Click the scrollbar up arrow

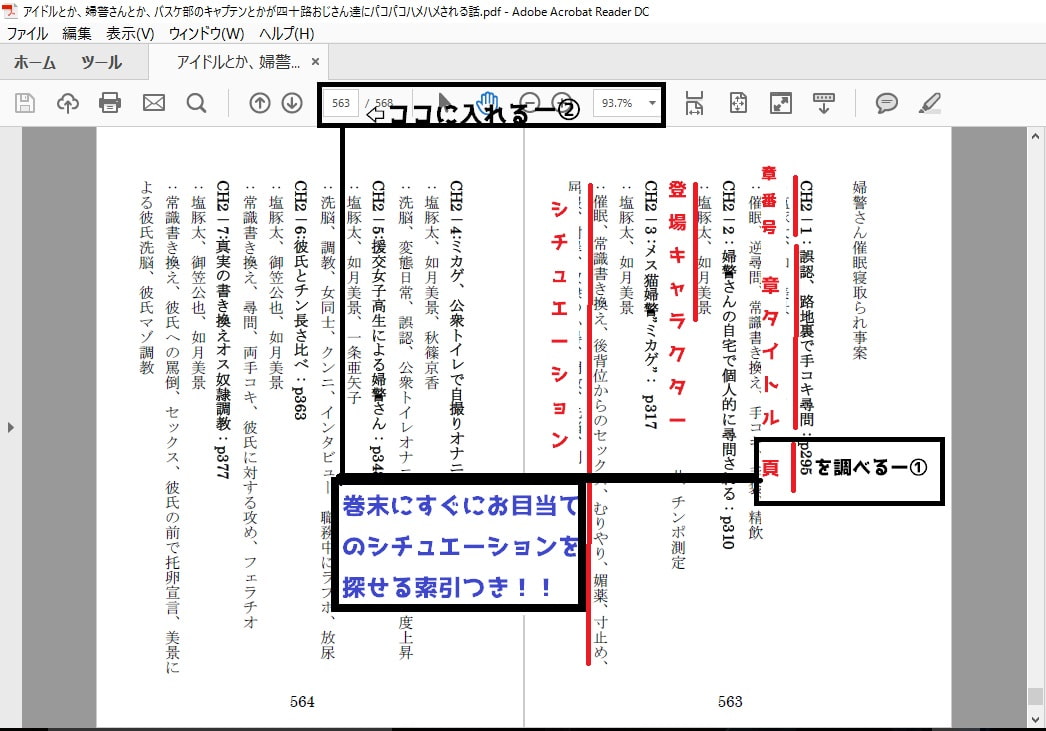click(1035, 137)
